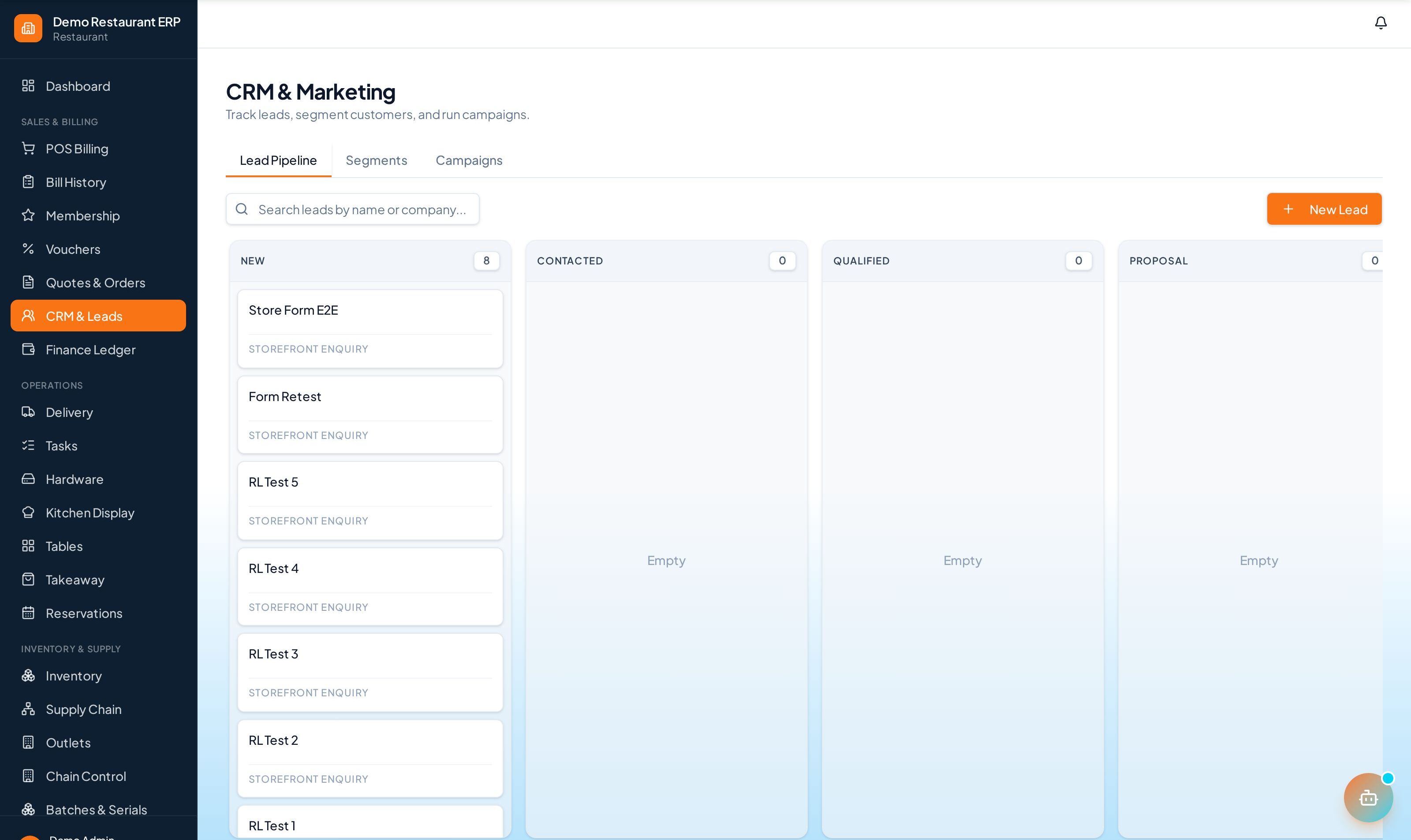Click the Outlets building icon
Image resolution: width=1411 pixels, height=840 pixels.
[28, 742]
